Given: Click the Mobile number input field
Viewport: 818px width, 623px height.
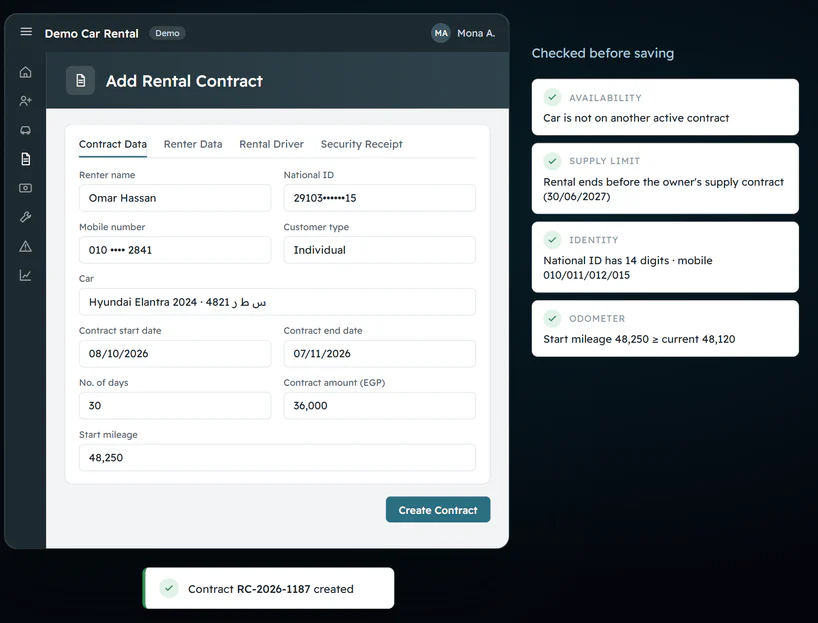Looking at the screenshot, I should click(175, 250).
